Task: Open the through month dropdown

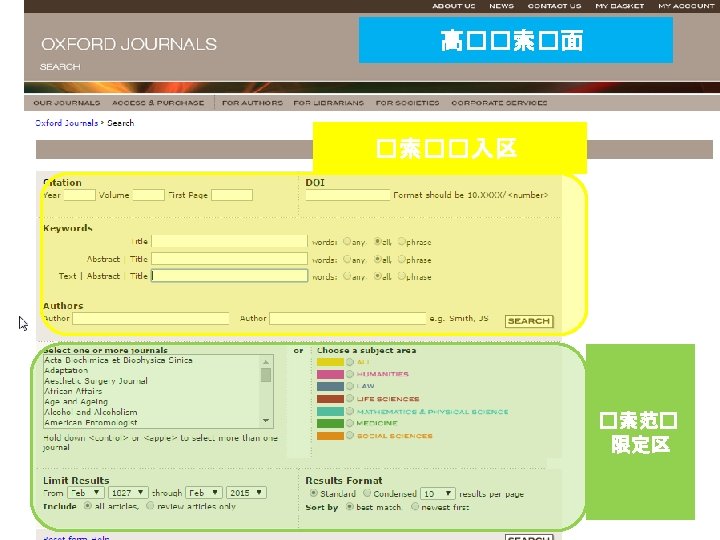Action: [204, 493]
